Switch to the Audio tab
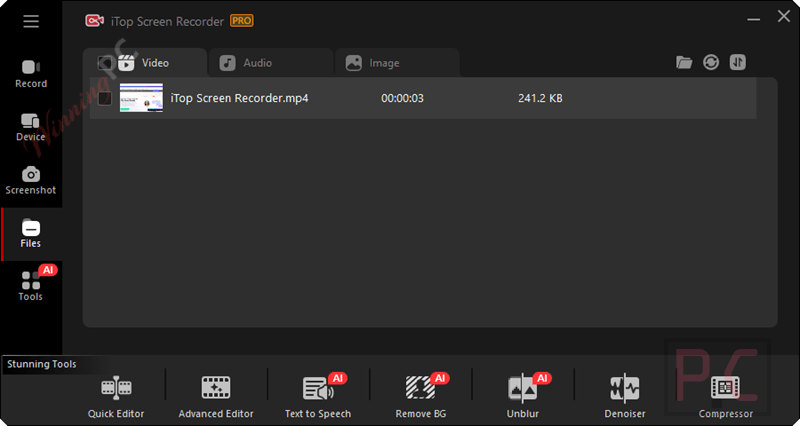 (x=270, y=63)
